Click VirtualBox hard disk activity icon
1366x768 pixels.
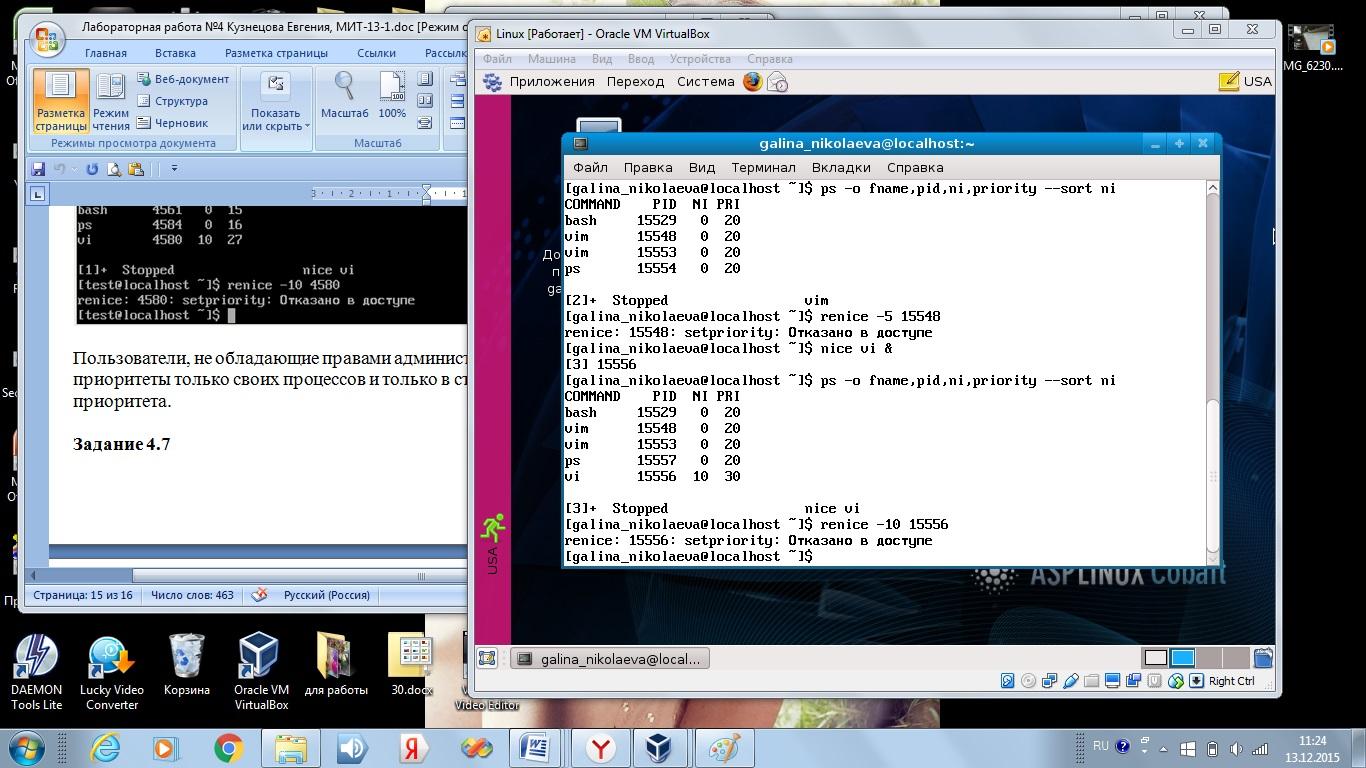coord(1008,681)
